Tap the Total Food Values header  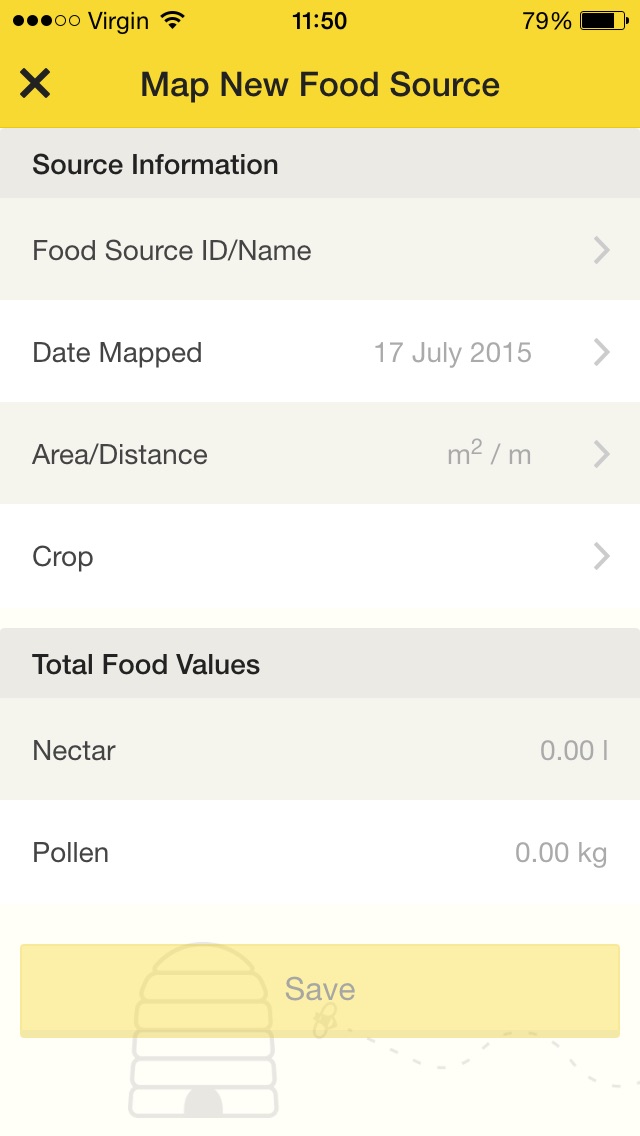tap(320, 664)
